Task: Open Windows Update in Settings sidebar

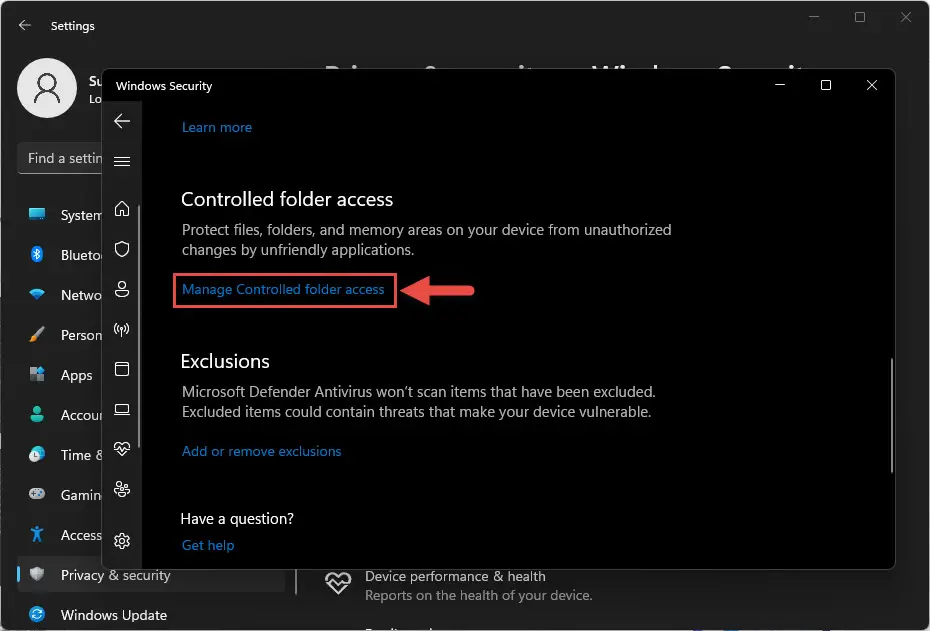Action: pos(114,615)
